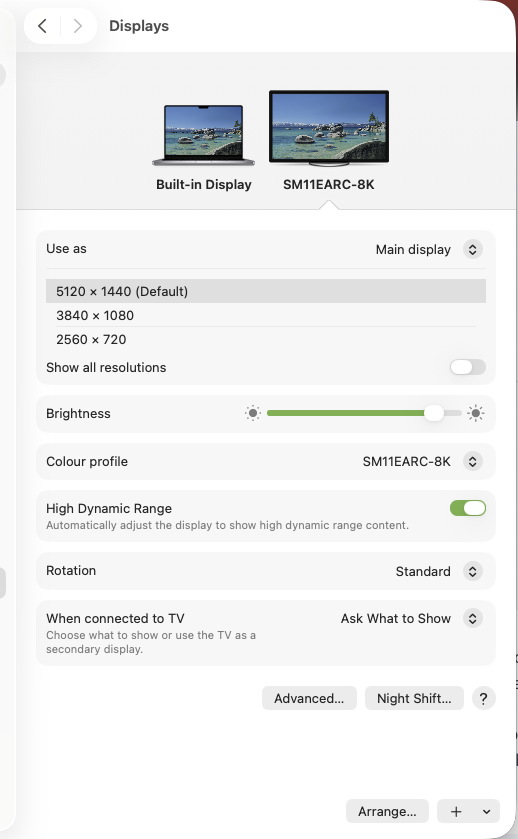This screenshot has width=518, height=839.
Task: Open help with the question mark button
Action: pyautogui.click(x=483, y=698)
